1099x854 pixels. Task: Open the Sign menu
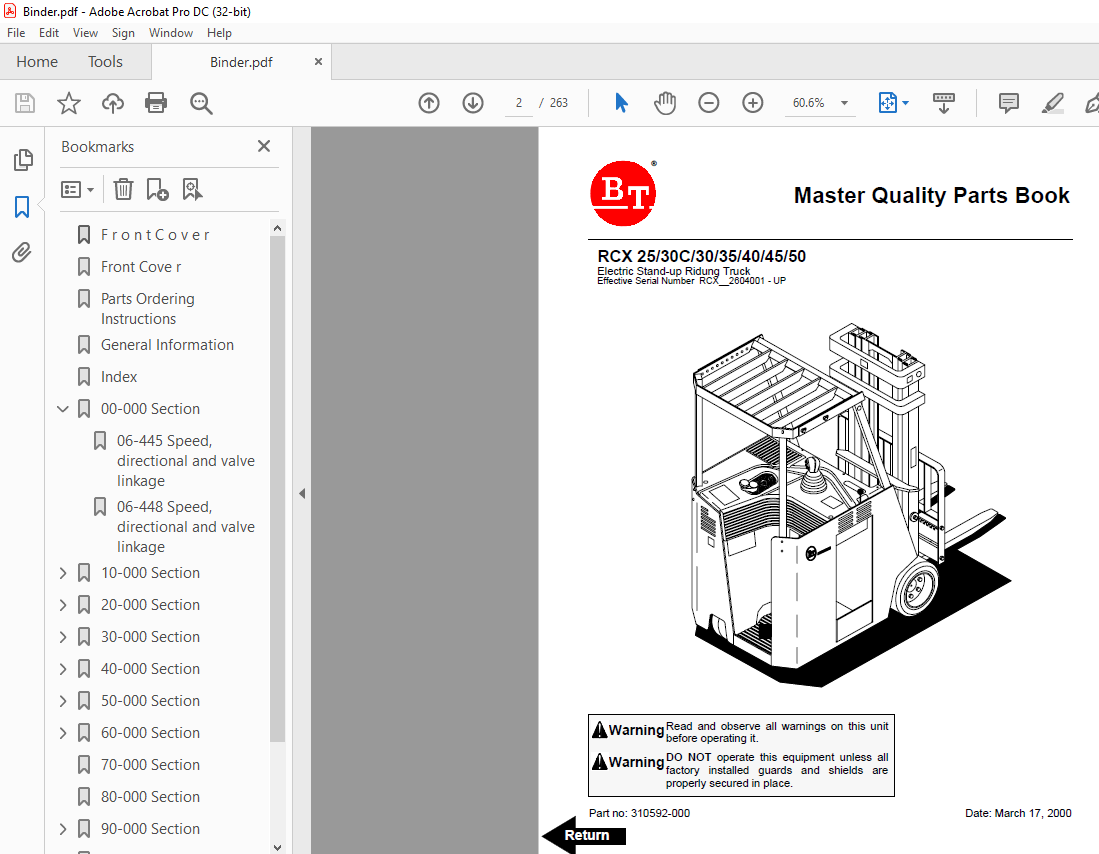123,33
